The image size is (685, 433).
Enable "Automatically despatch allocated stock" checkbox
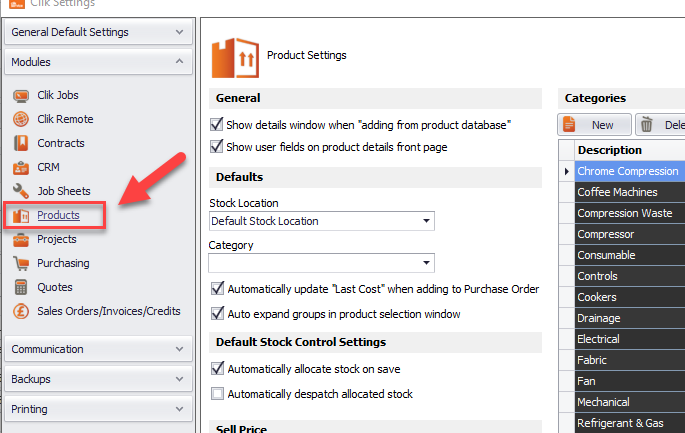coord(216,394)
